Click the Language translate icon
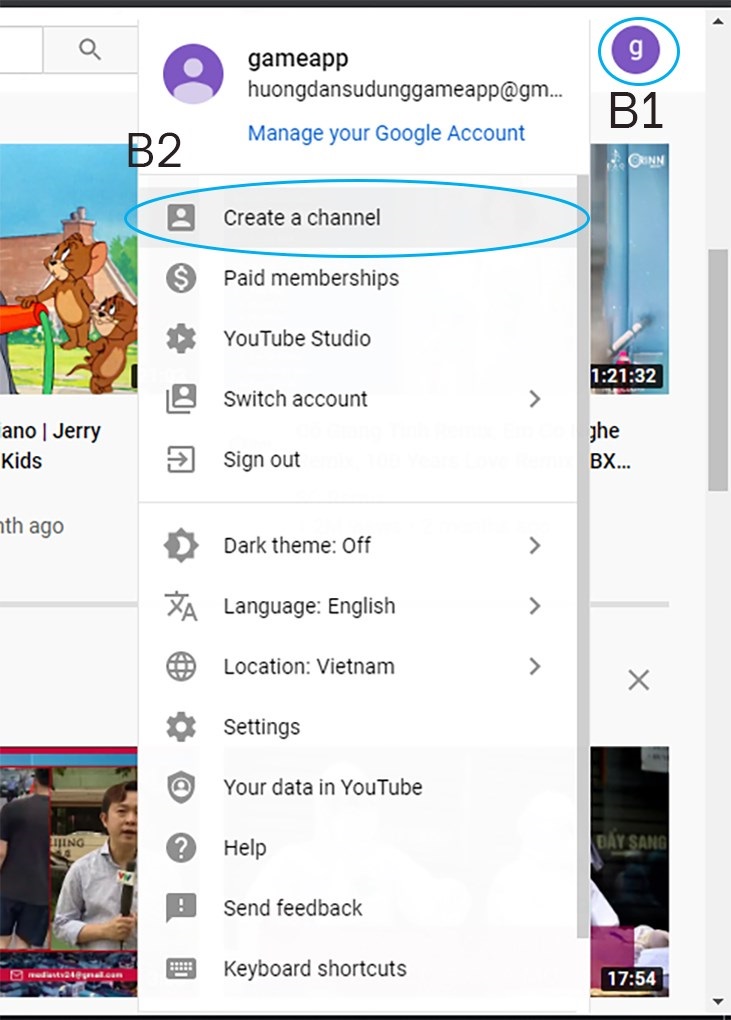The width and height of the screenshot is (731, 1020). point(181,606)
